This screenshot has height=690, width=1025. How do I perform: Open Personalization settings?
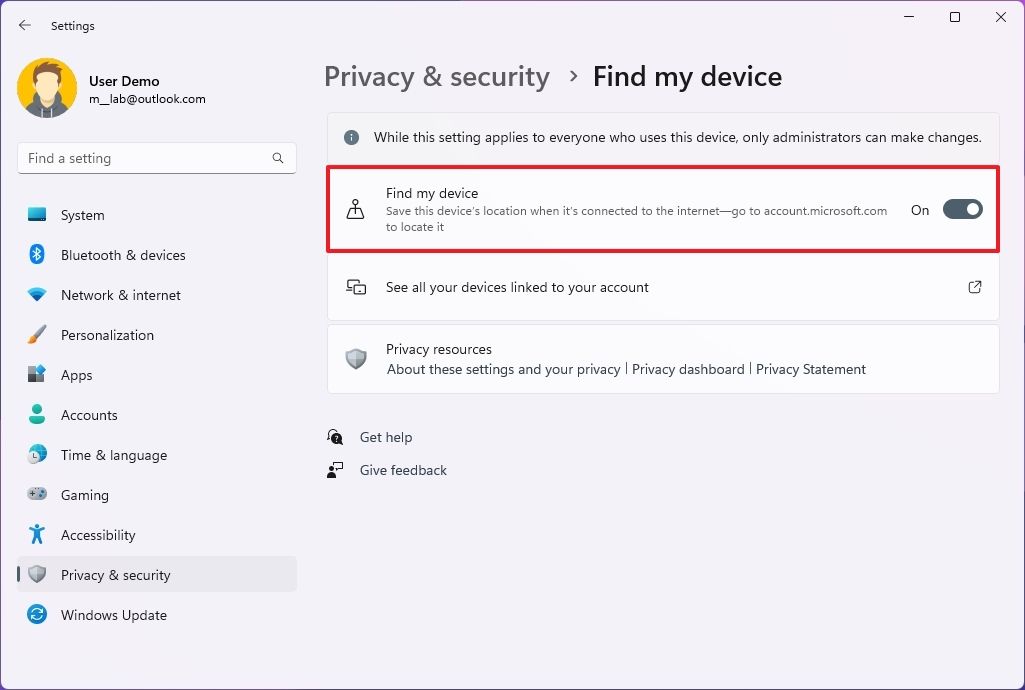point(107,335)
